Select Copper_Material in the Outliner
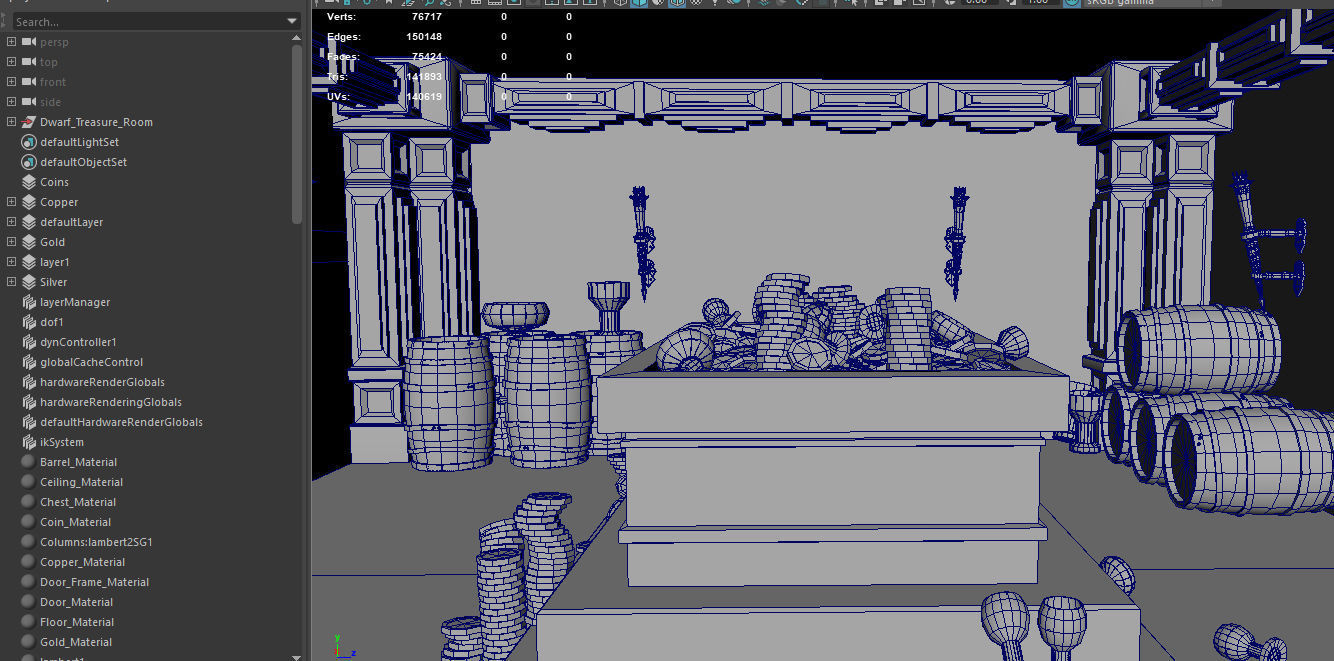 (x=83, y=562)
